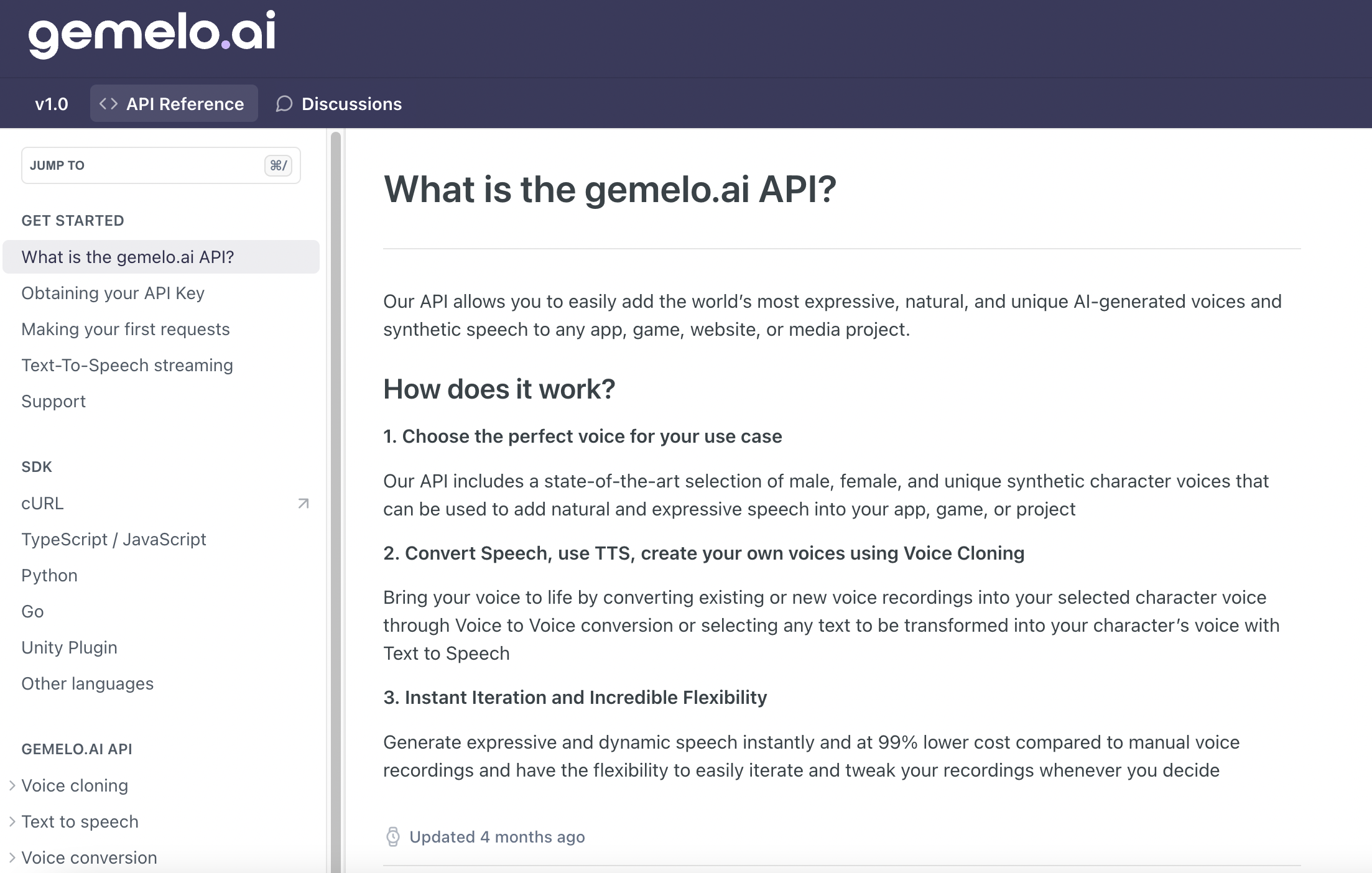Click the Jump To search field
This screenshot has height=873, width=1372.
143,165
